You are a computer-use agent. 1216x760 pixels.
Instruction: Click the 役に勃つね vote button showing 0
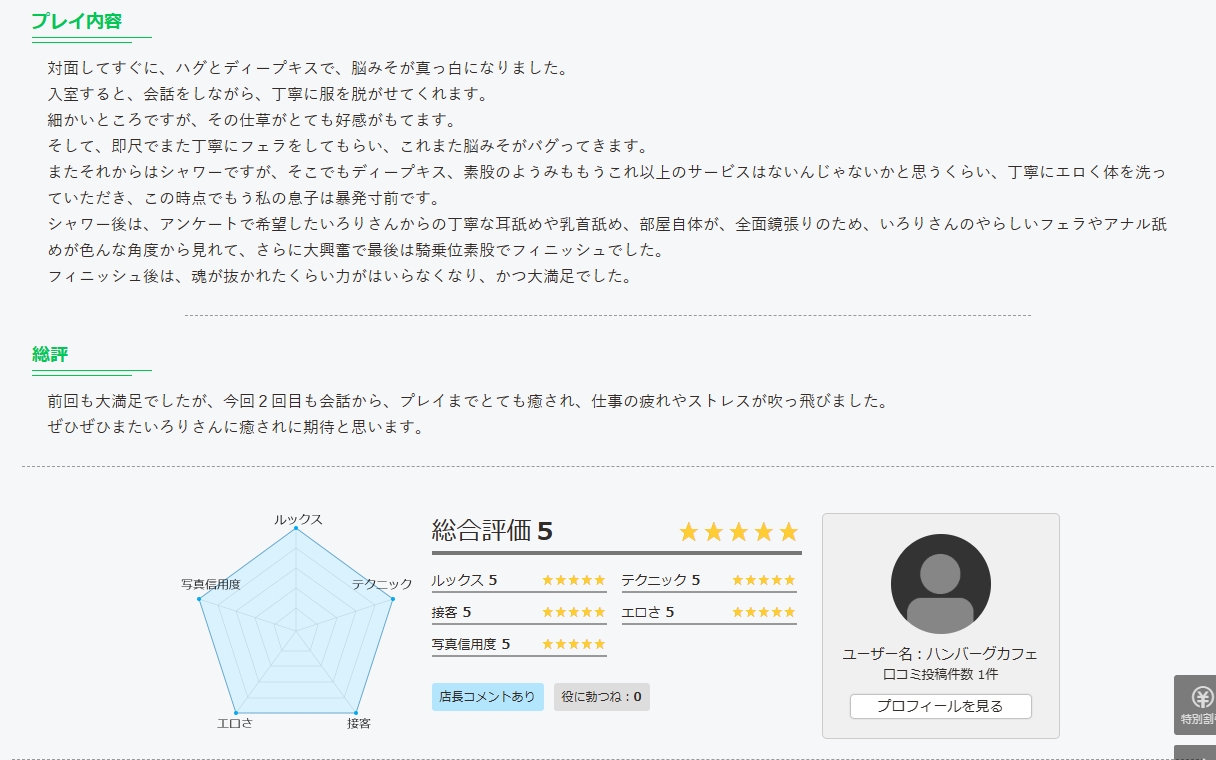(x=602, y=697)
